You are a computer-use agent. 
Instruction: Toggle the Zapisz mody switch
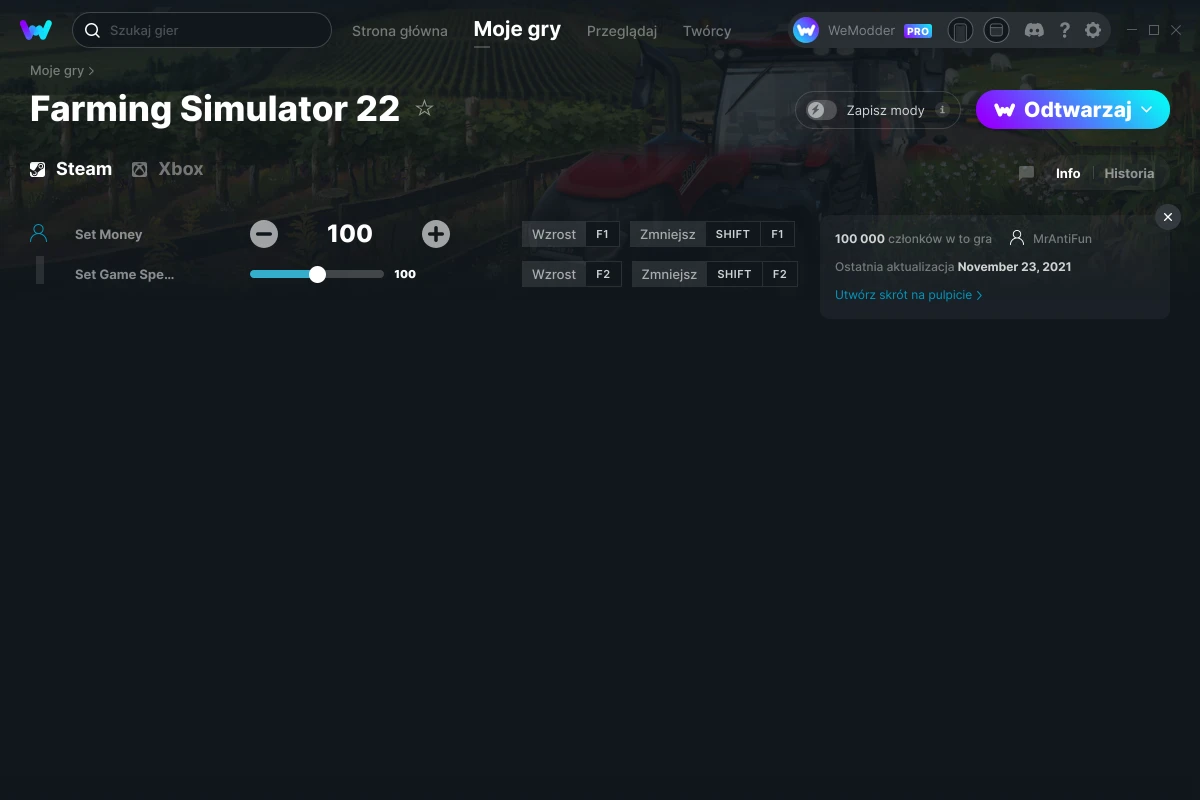[x=822, y=110]
